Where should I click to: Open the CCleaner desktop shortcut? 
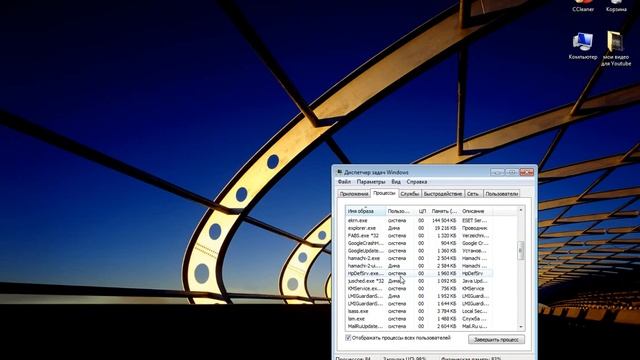[x=583, y=6]
